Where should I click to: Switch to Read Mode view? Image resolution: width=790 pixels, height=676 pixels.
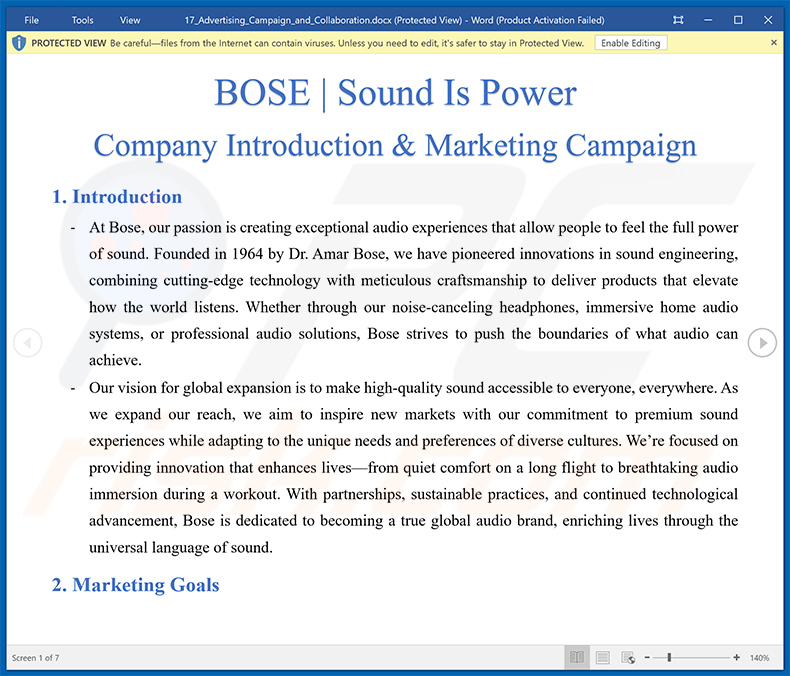[x=577, y=657]
